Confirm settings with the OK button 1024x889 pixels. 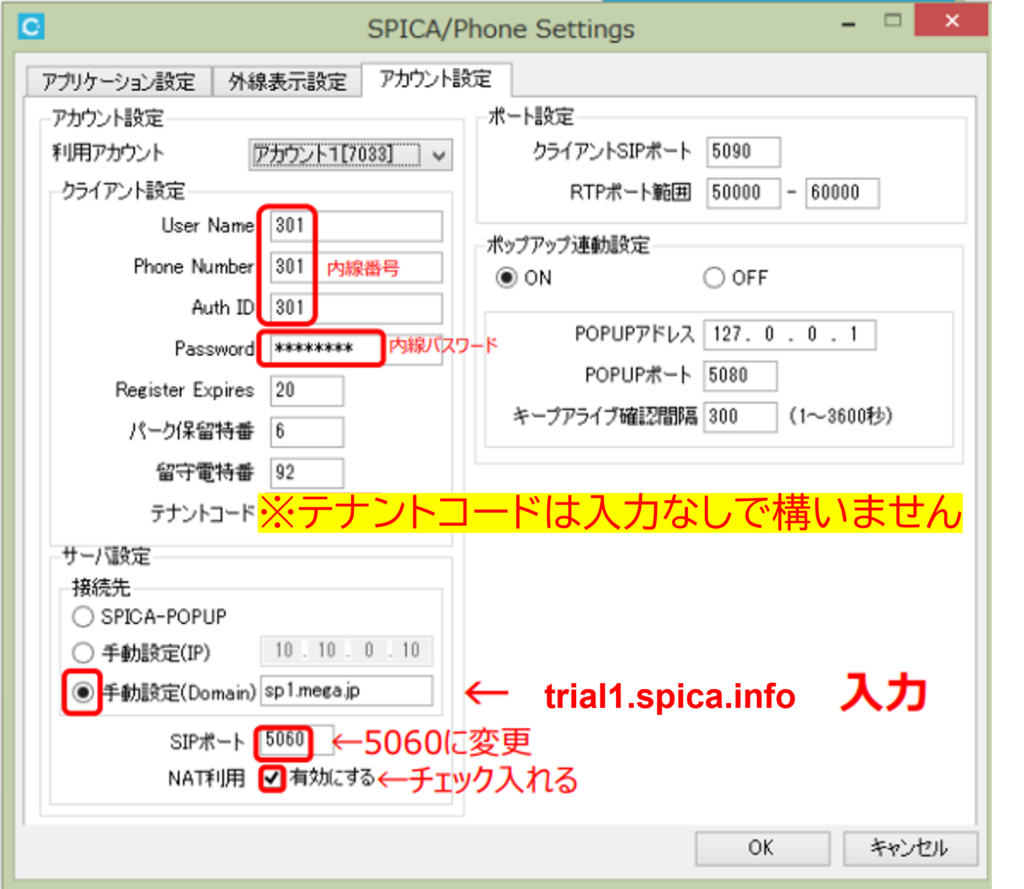[x=762, y=848]
